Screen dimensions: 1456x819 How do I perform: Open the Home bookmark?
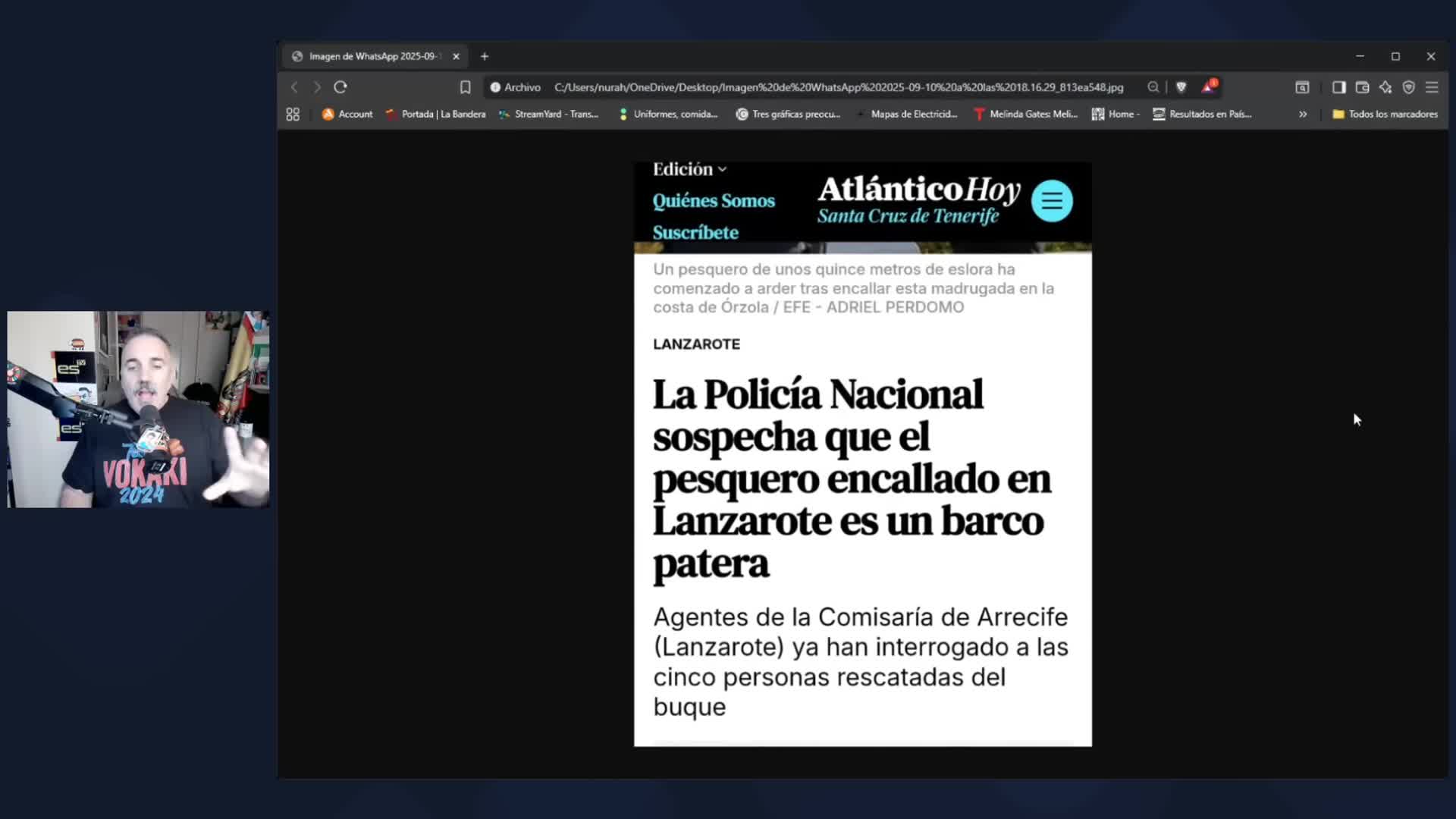[x=1116, y=114]
